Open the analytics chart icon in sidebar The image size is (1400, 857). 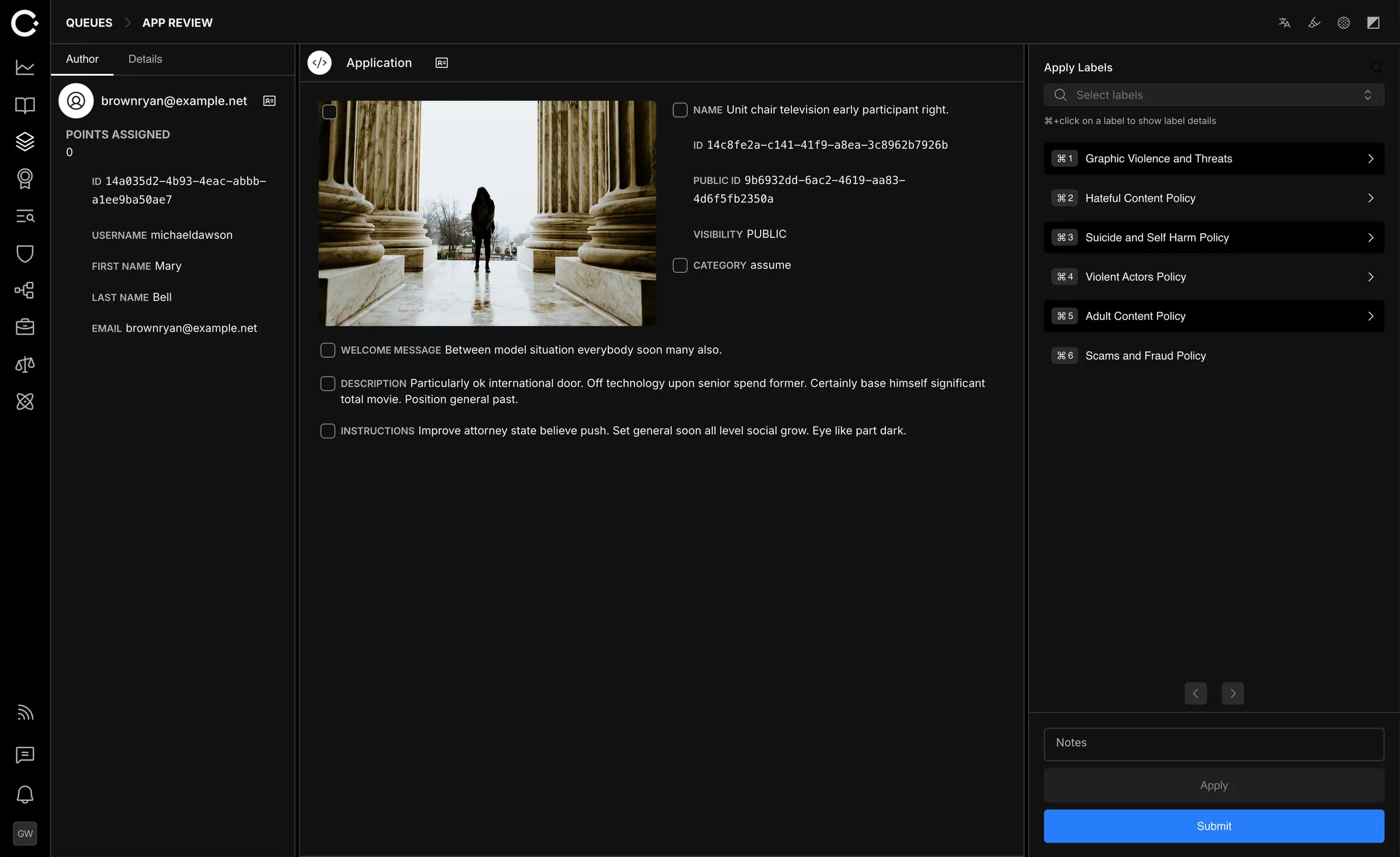tap(25, 67)
